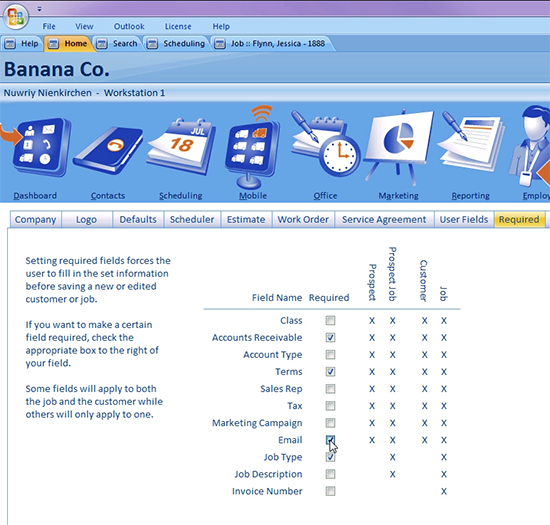
Task: Open the Employees person icon
Action: point(530,147)
